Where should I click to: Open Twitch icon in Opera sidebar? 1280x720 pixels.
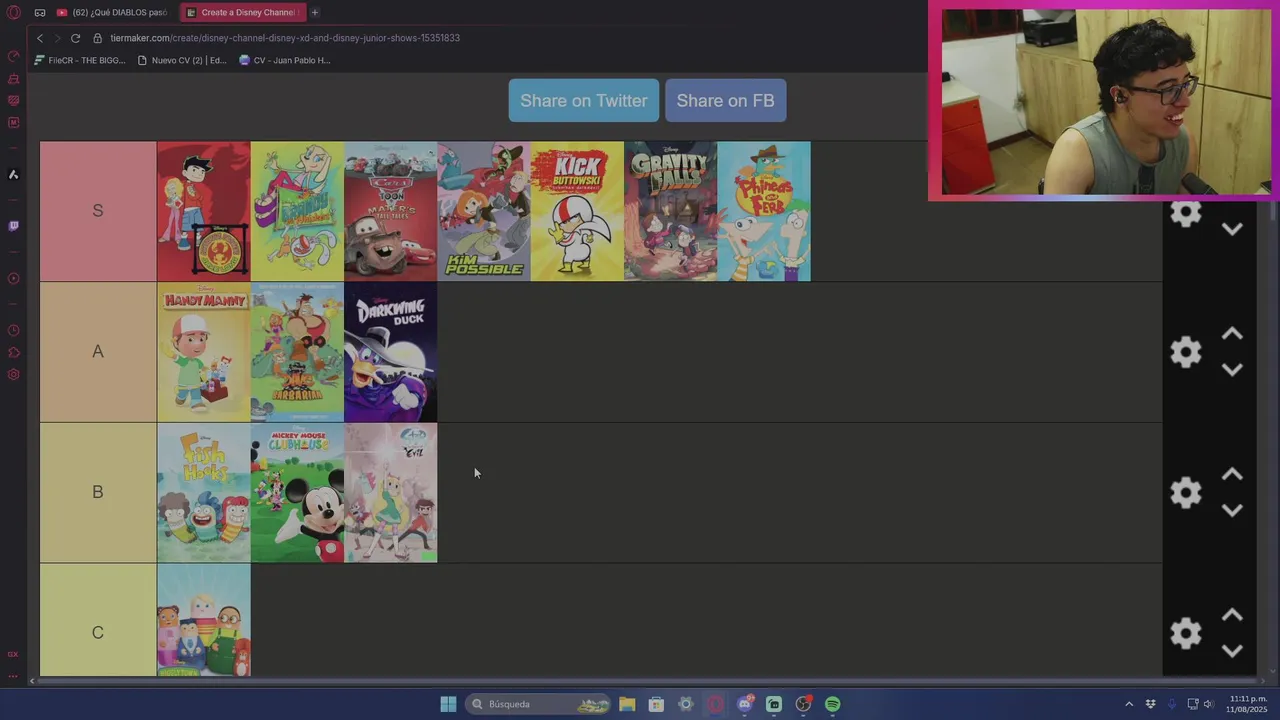[13, 226]
